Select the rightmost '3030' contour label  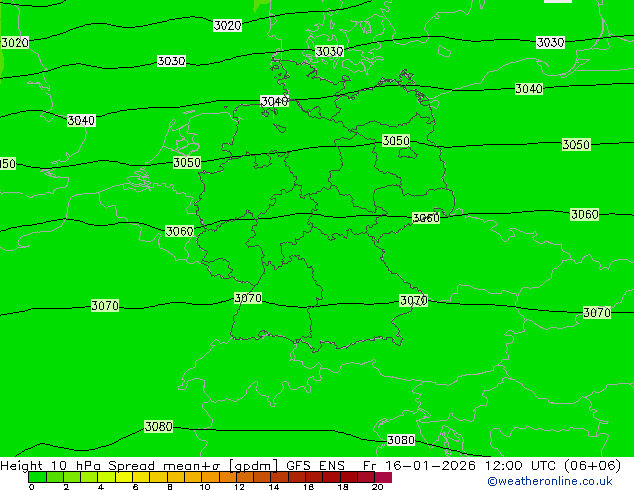pyautogui.click(x=550, y=42)
